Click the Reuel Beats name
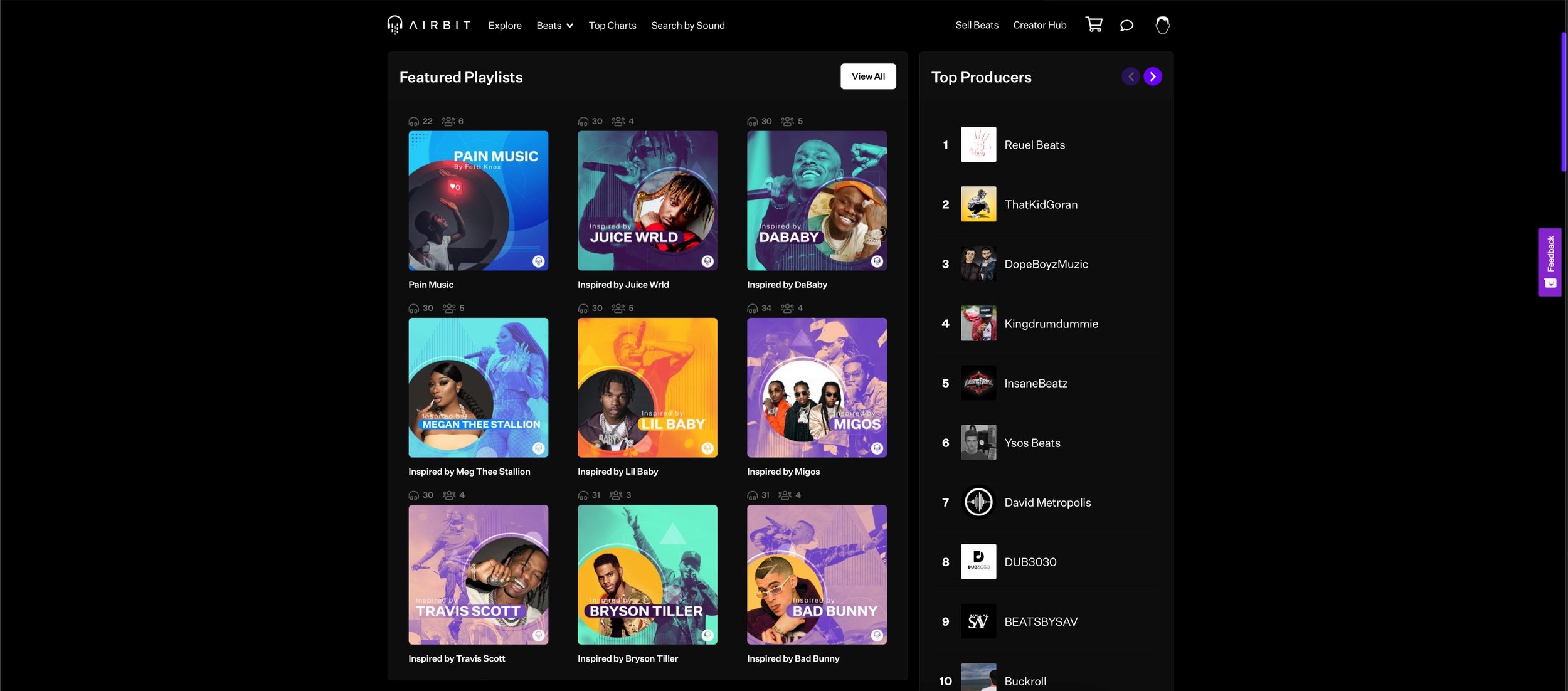Viewport: 1568px width, 691px height. click(1035, 145)
